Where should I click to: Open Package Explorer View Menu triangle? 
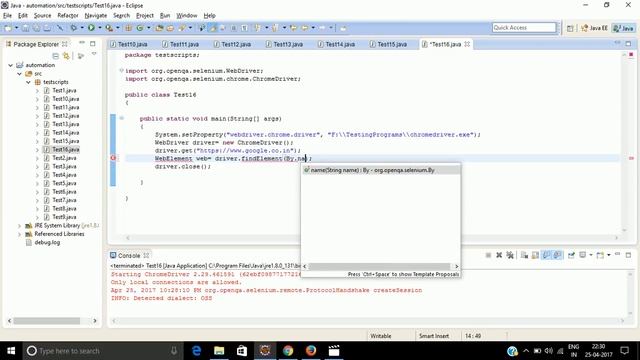94,54
